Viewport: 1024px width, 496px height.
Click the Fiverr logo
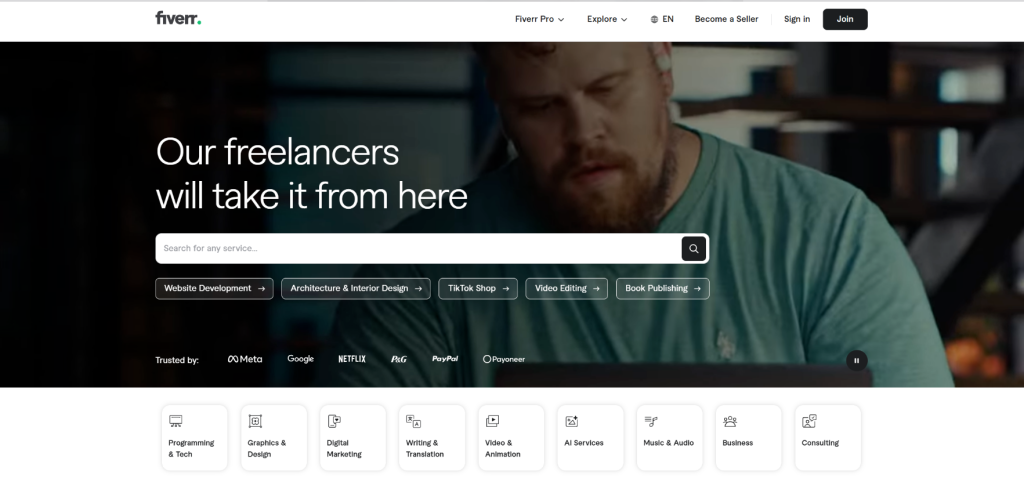[178, 18]
